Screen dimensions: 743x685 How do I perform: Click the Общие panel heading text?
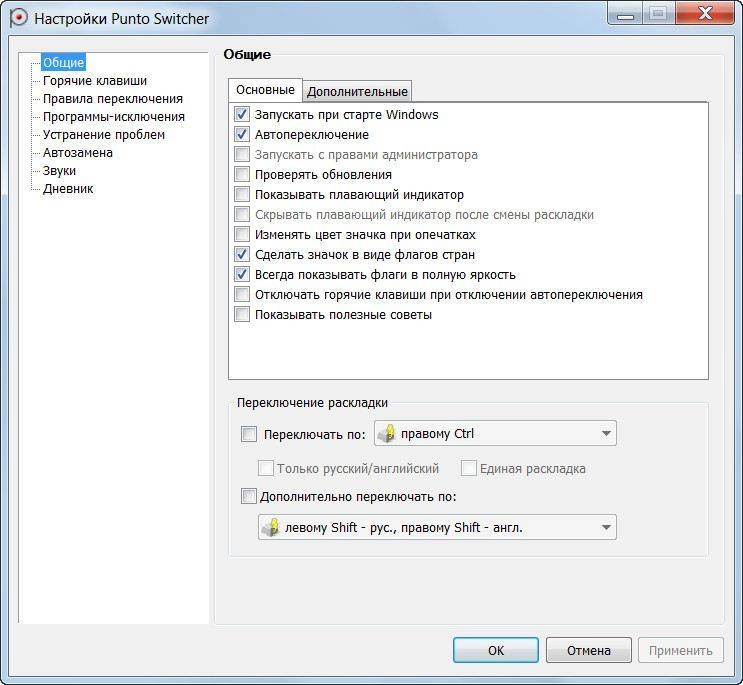(x=247, y=54)
